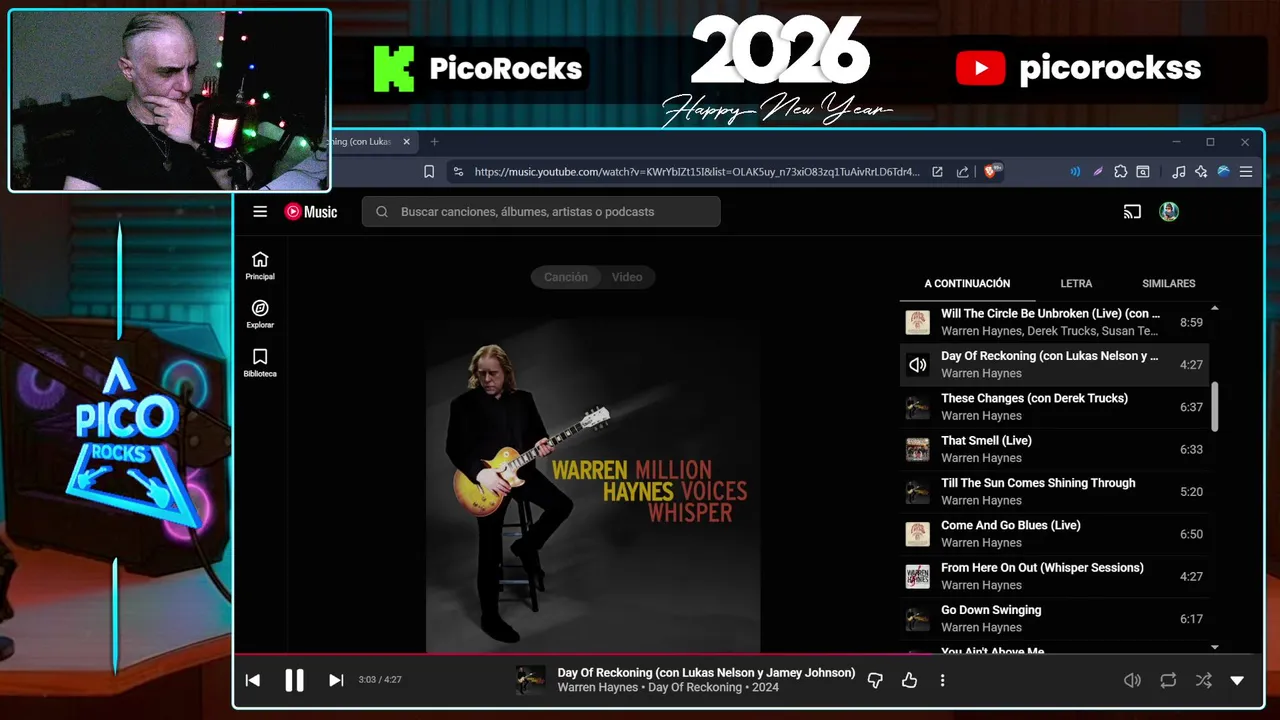Click thumbnail of Come And Go Blues
This screenshot has height=720, width=1280.
click(917, 534)
